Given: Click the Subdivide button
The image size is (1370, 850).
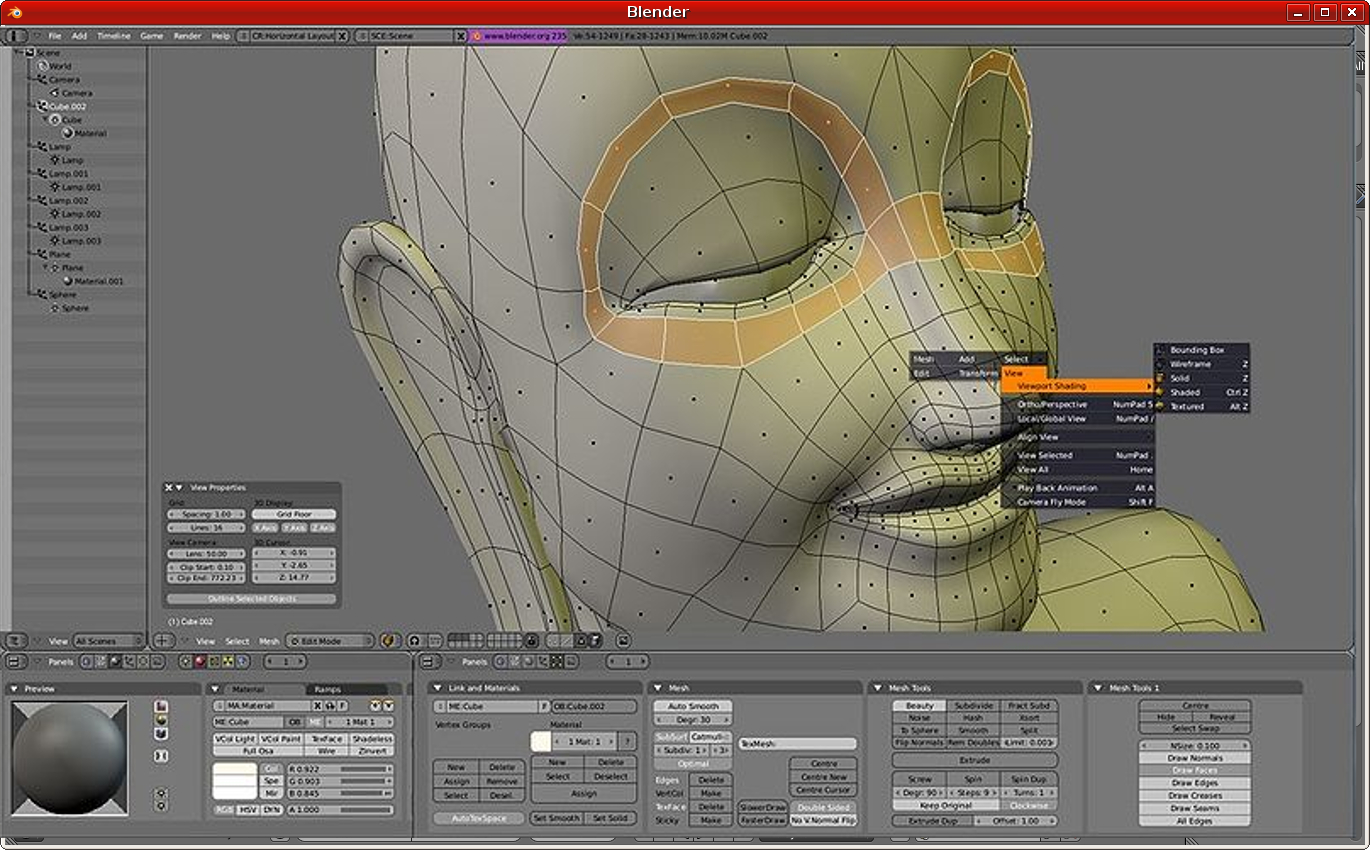Looking at the screenshot, I should [x=973, y=705].
